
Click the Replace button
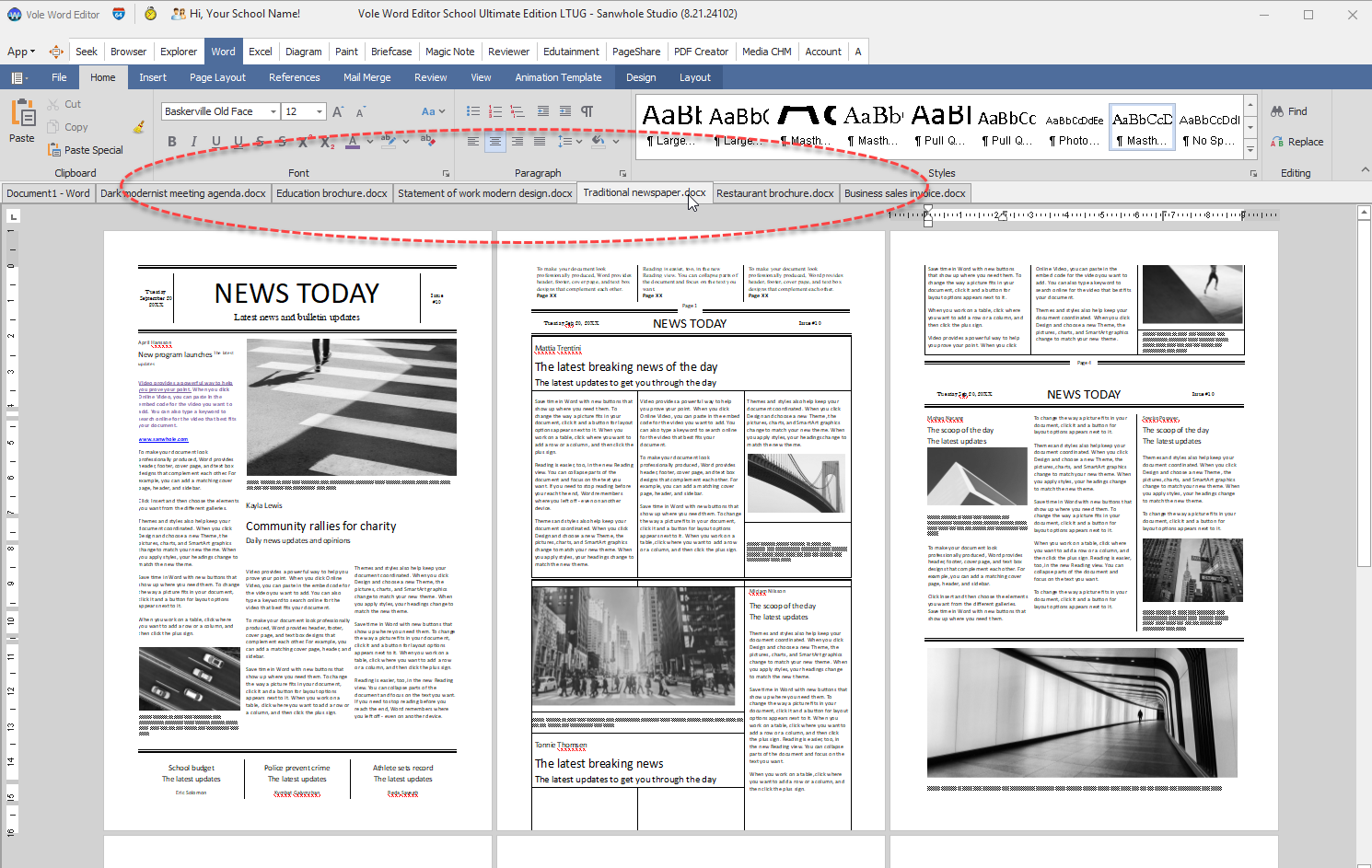pyautogui.click(x=1297, y=142)
